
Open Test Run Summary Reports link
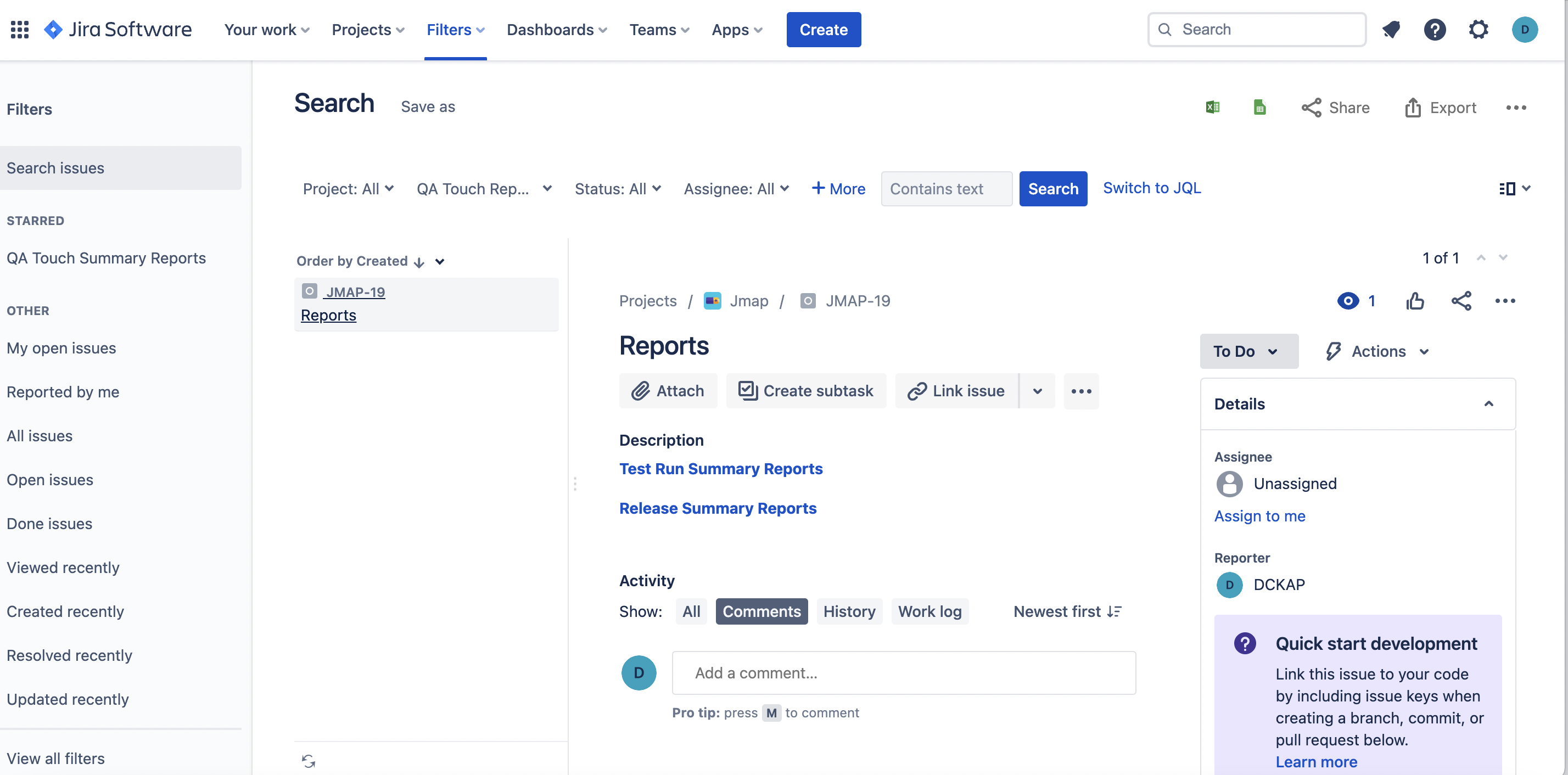click(721, 468)
